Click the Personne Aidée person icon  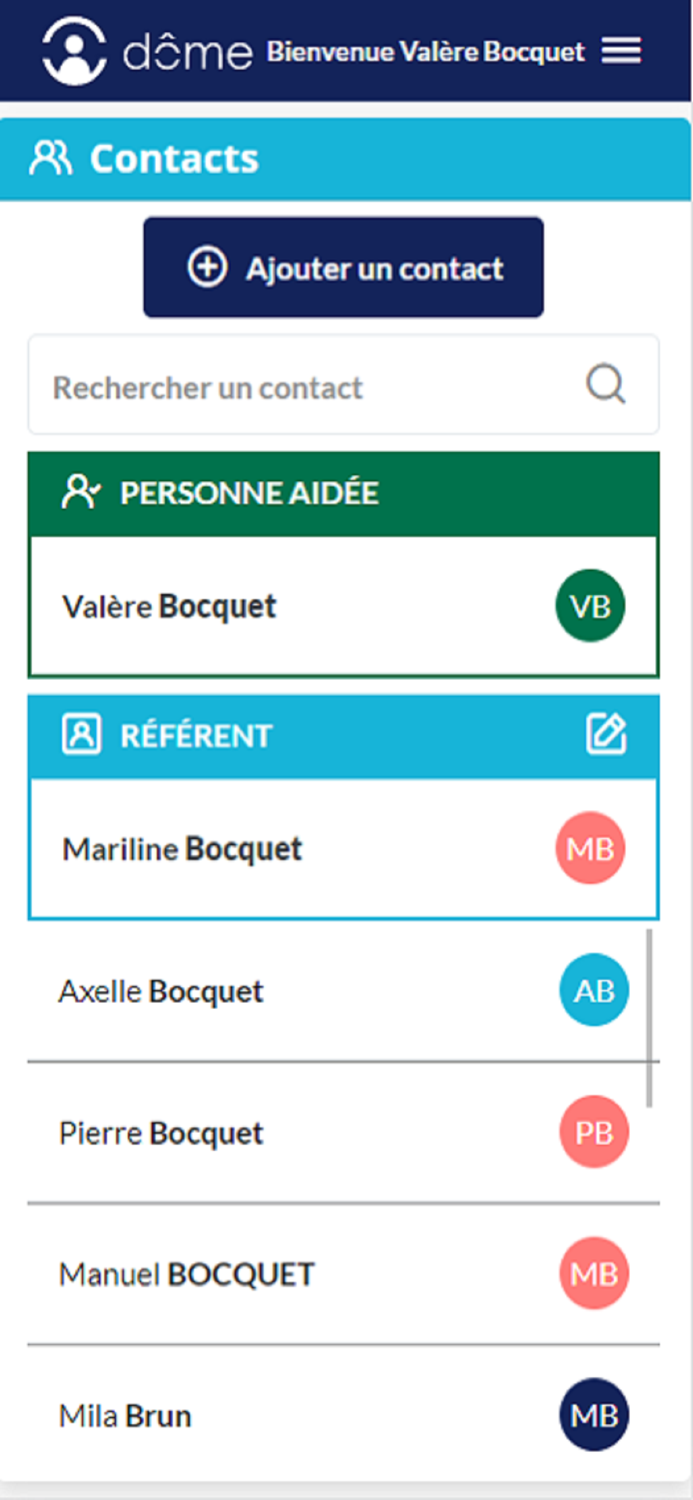79,492
